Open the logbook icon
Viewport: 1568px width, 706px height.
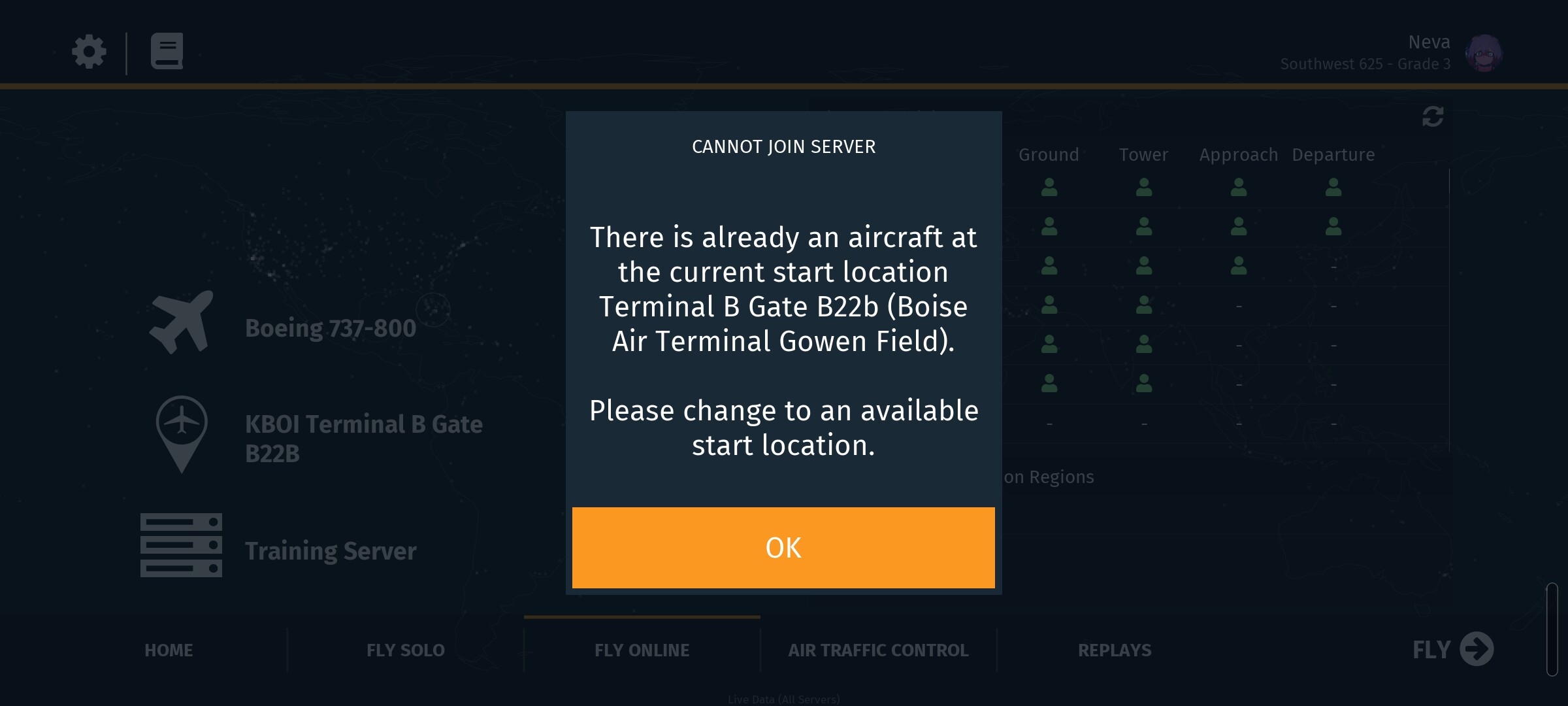[167, 51]
